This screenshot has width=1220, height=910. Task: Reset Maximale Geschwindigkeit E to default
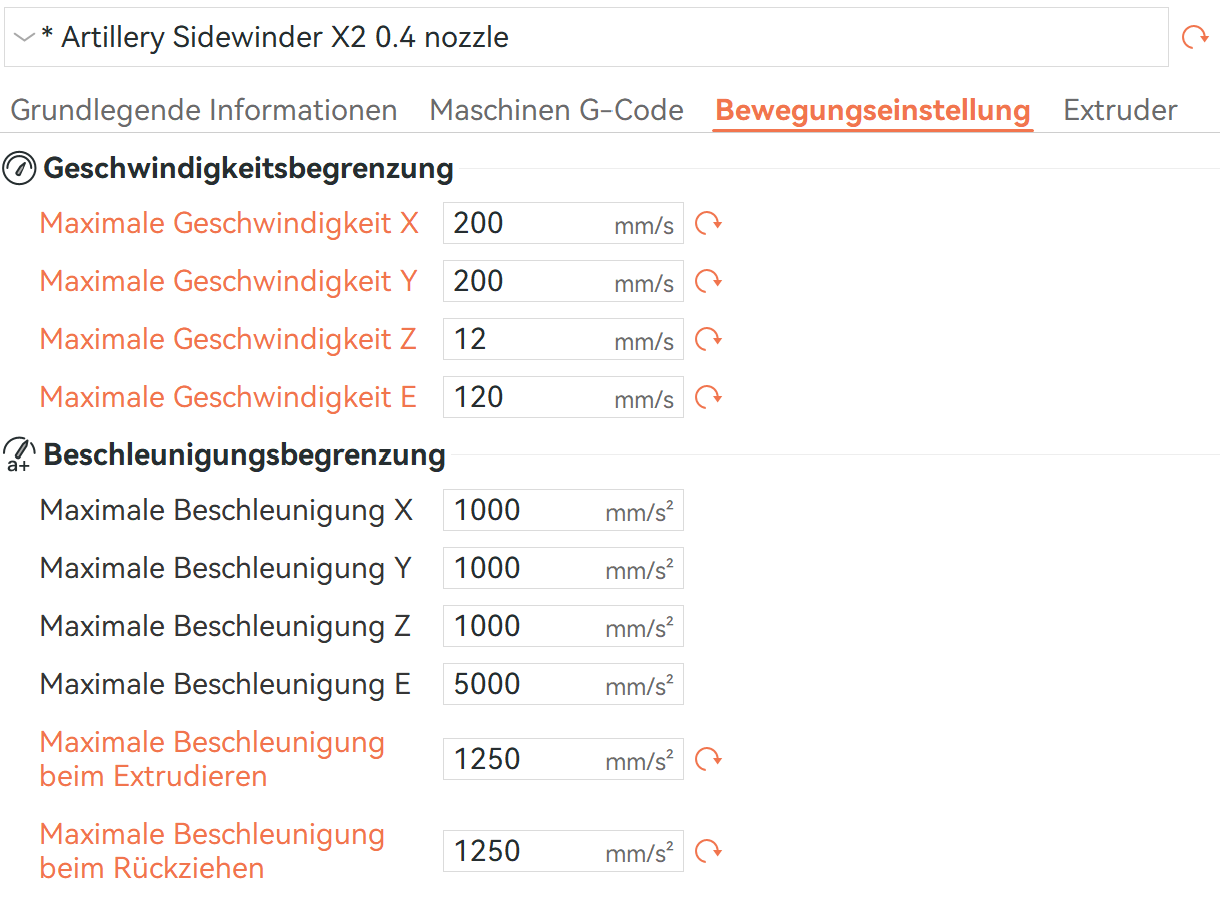[x=708, y=397]
